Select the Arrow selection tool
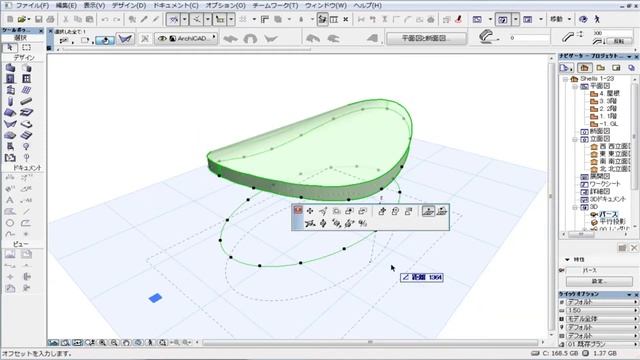Viewport: 640px width, 360px height. [10, 48]
